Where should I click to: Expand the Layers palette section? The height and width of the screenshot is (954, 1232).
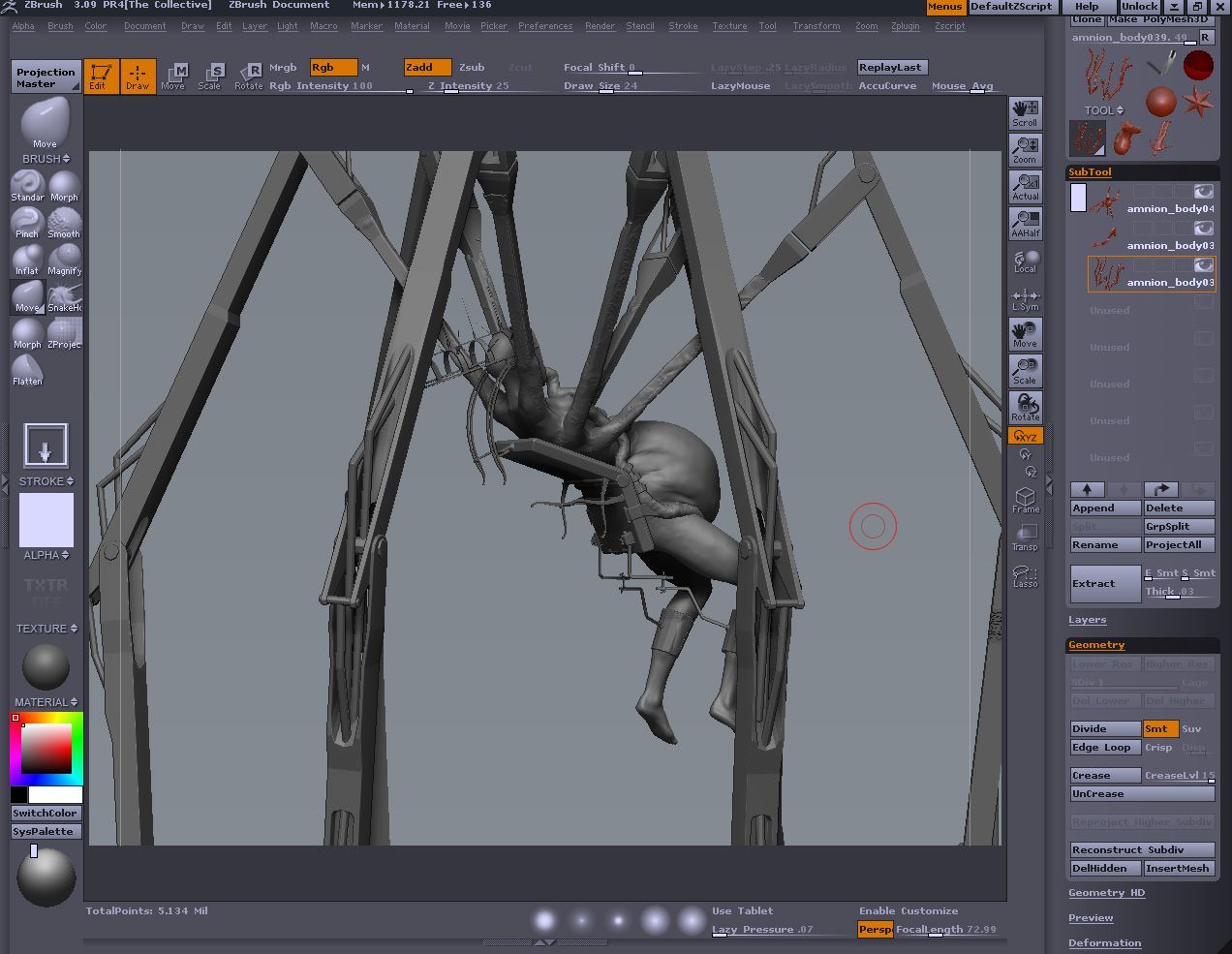(1087, 620)
